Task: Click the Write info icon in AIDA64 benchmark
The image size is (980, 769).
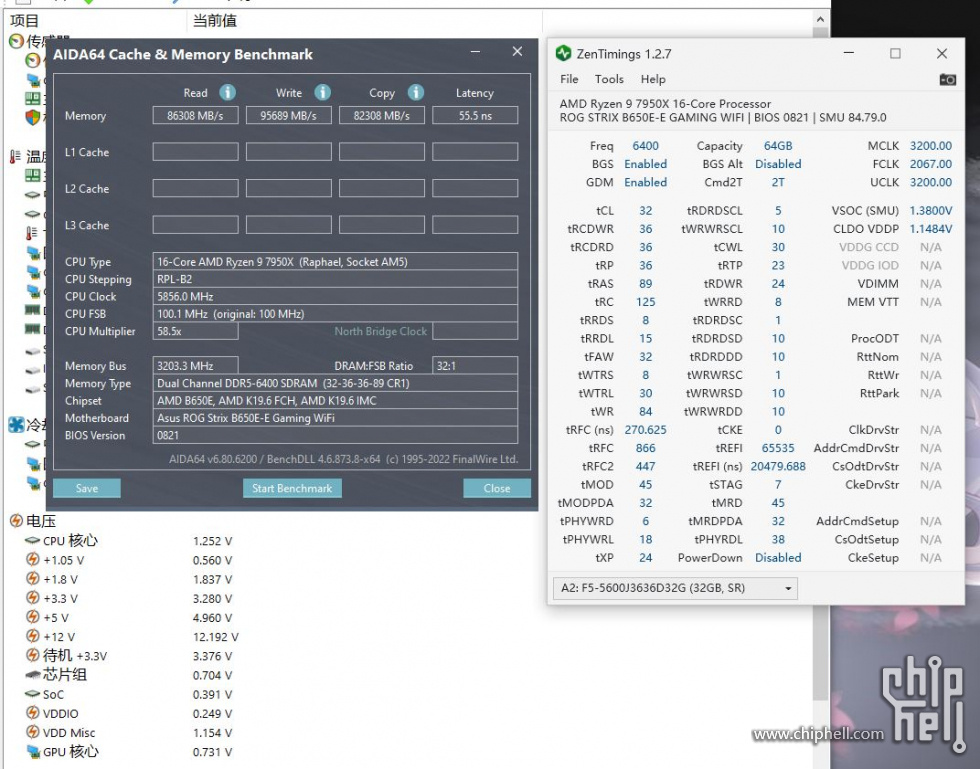Action: (x=322, y=93)
